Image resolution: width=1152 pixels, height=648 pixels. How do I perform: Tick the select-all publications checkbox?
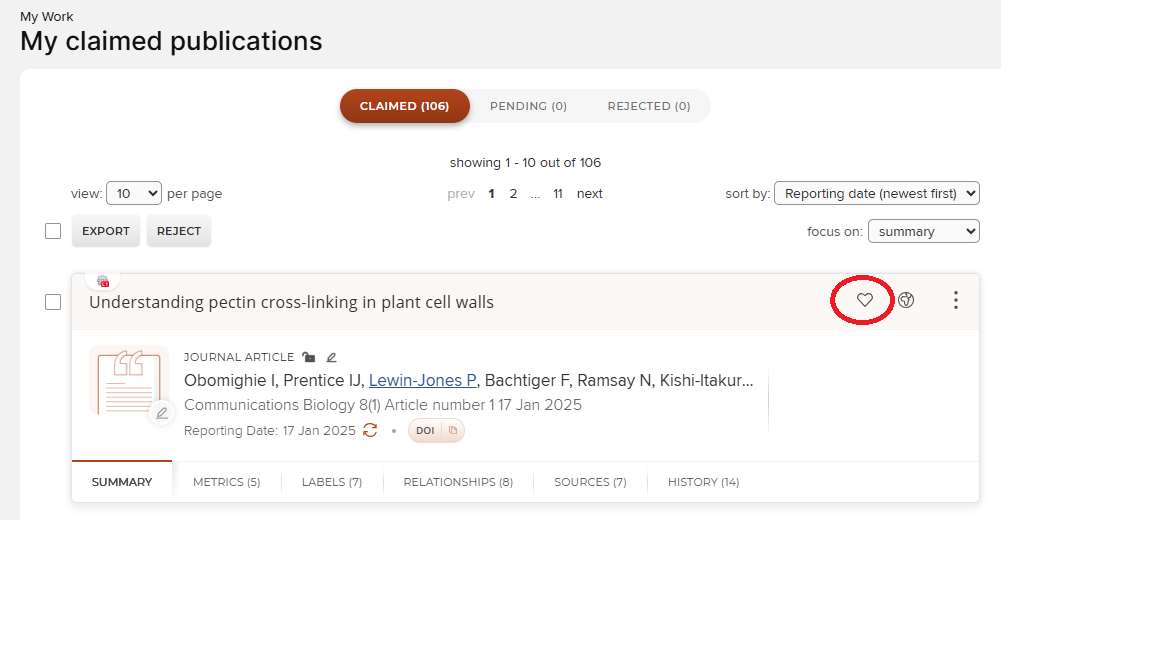pyautogui.click(x=53, y=231)
